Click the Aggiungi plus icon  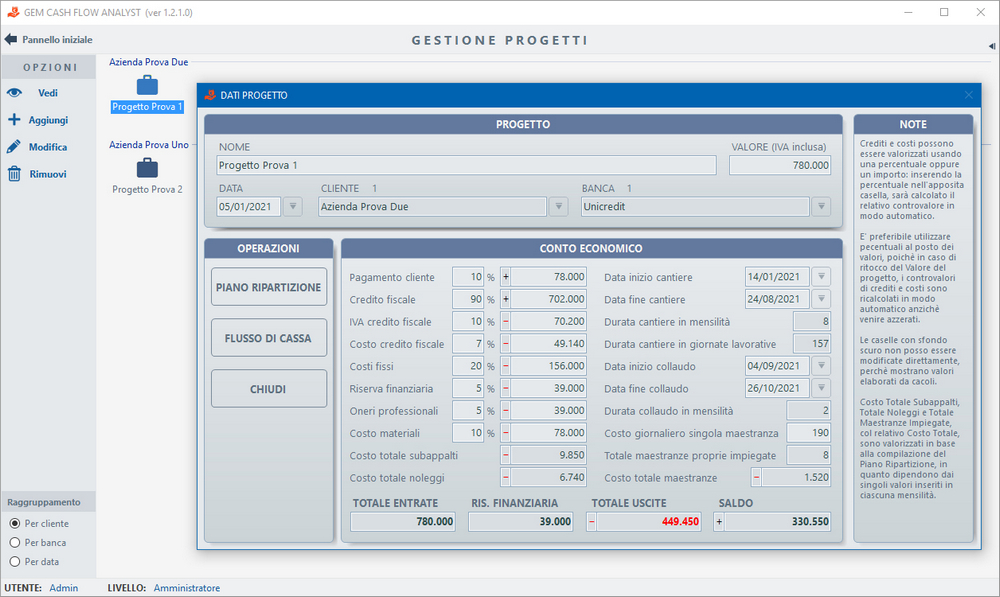pos(14,119)
